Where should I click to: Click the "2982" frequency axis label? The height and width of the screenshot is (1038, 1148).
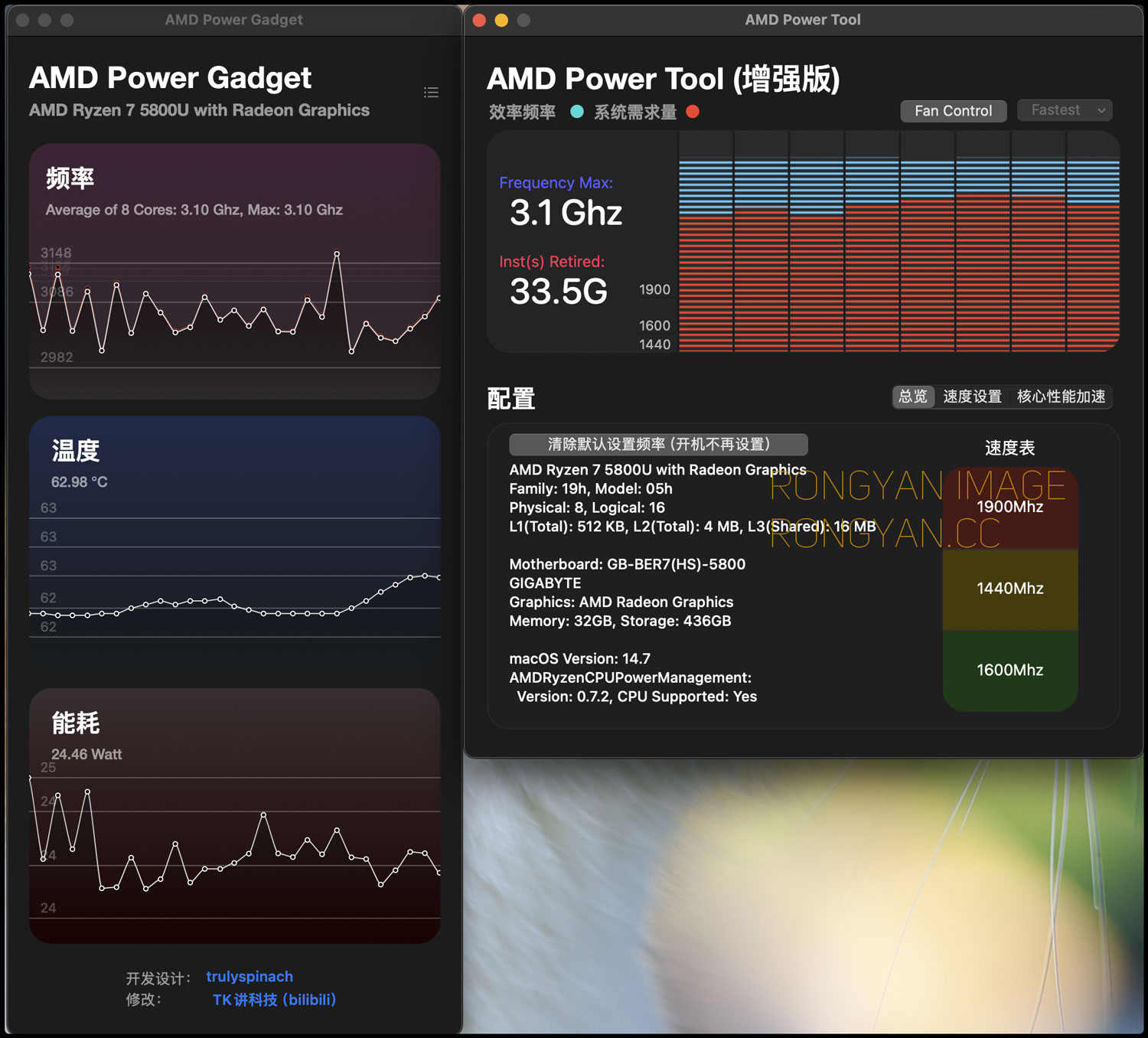[57, 357]
